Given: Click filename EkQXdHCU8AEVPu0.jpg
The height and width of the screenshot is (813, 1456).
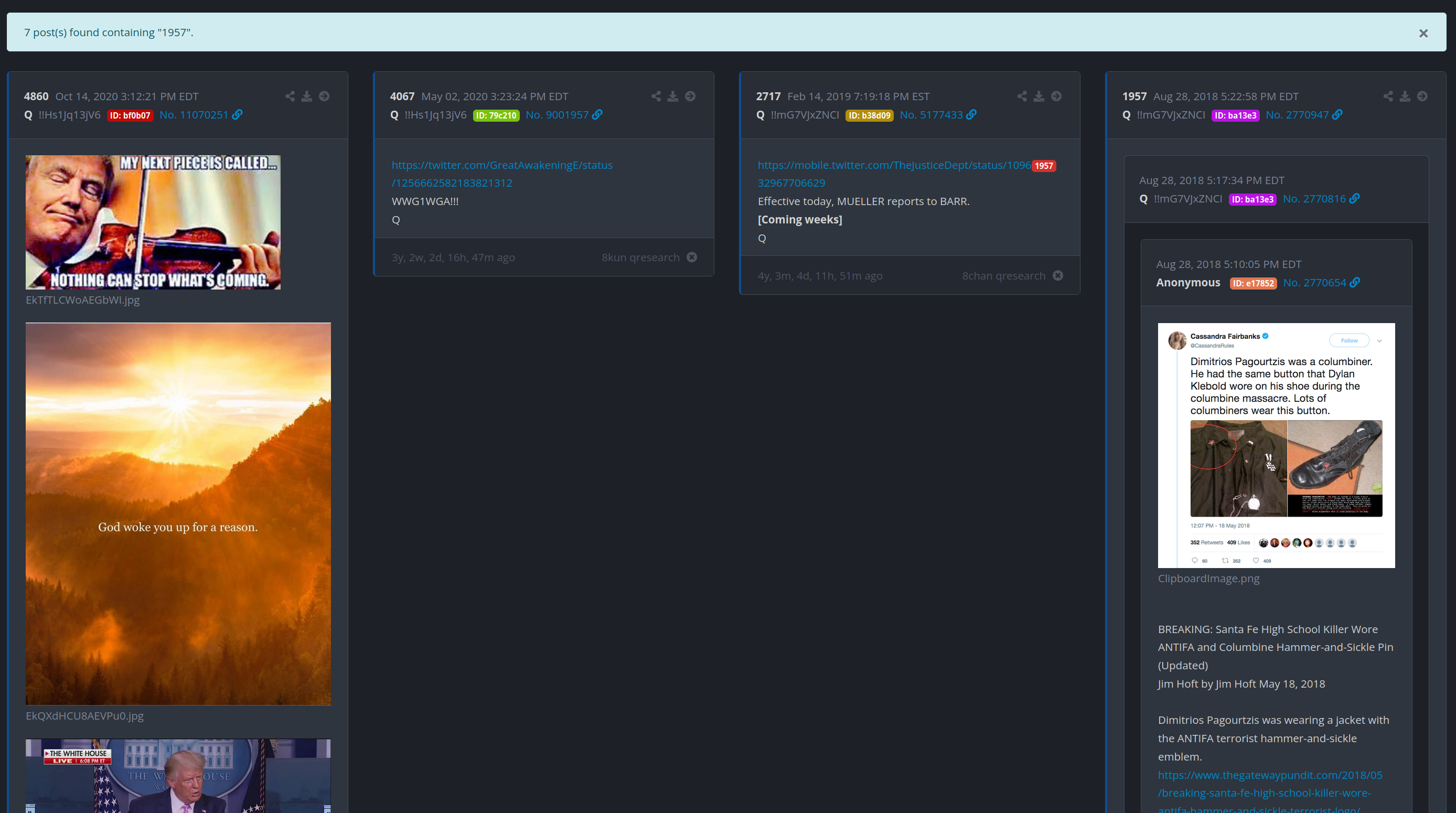Looking at the screenshot, I should 85,716.
